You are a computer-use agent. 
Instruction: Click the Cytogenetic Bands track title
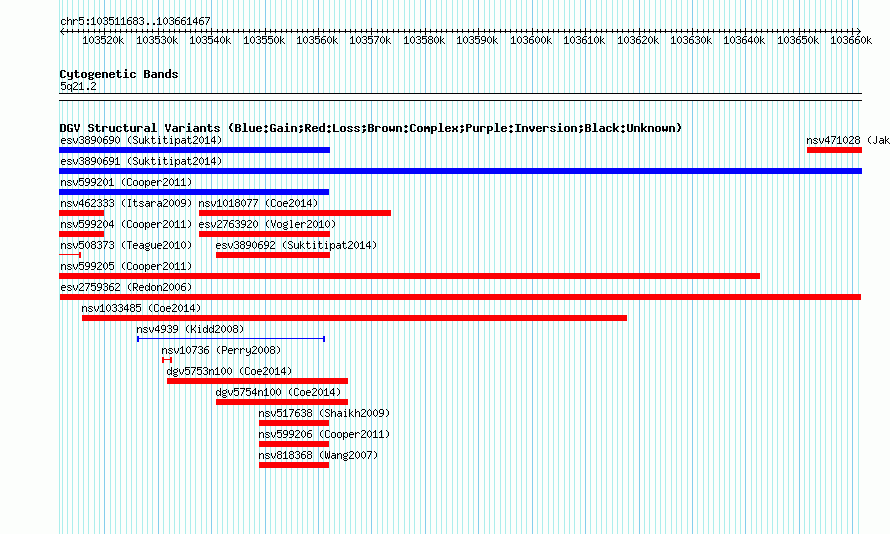(119, 74)
